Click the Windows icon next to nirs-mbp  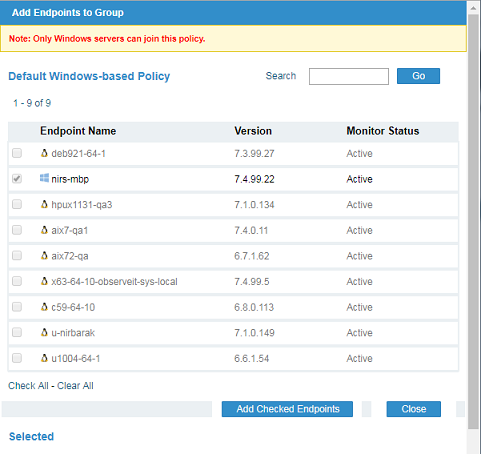click(x=44, y=178)
